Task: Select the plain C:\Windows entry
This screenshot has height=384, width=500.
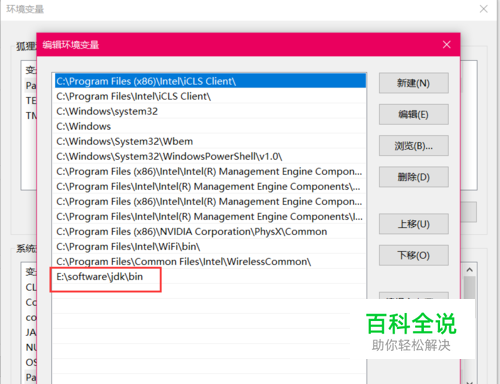Action: tap(210, 126)
